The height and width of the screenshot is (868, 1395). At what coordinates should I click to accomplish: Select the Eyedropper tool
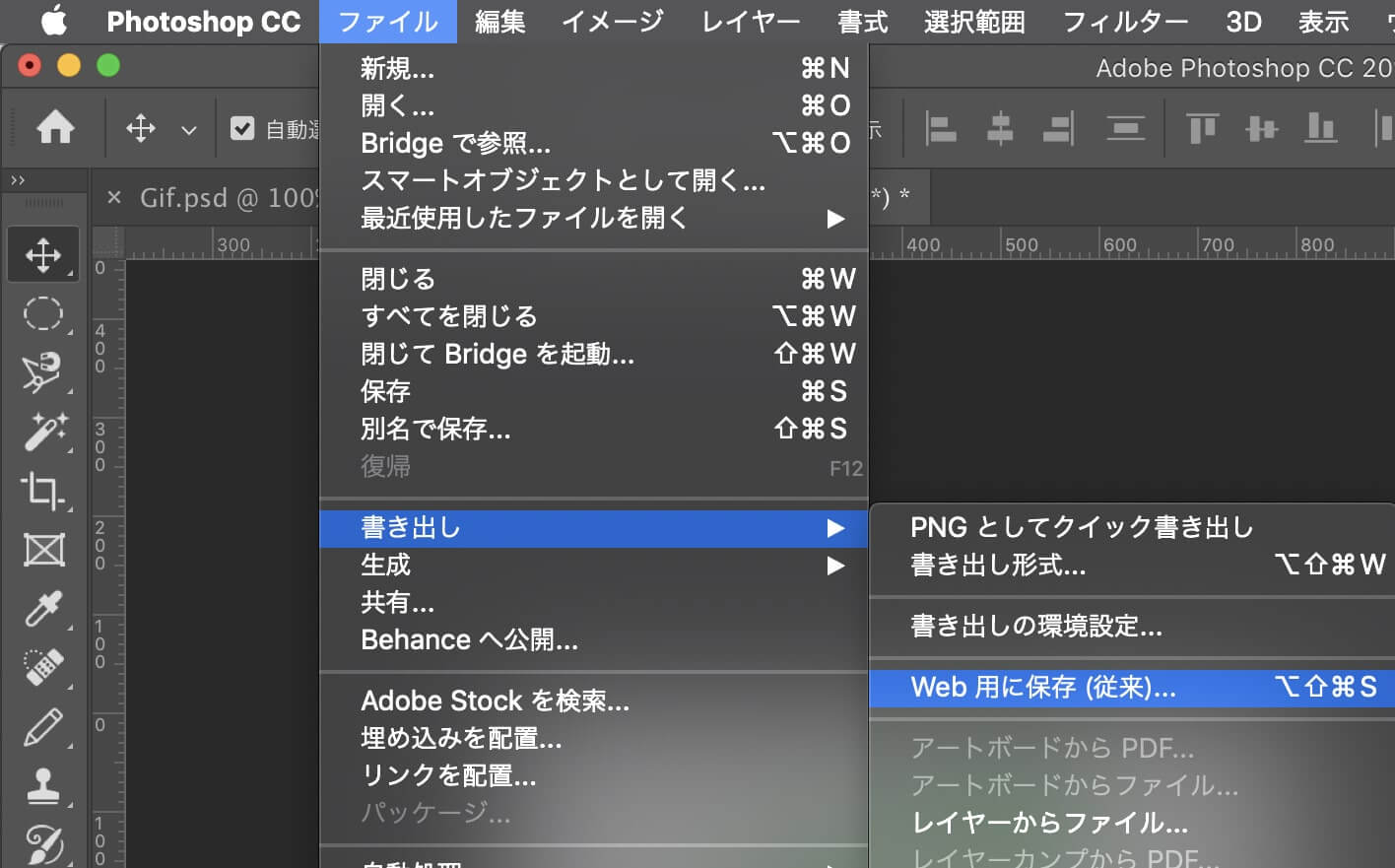click(x=43, y=608)
